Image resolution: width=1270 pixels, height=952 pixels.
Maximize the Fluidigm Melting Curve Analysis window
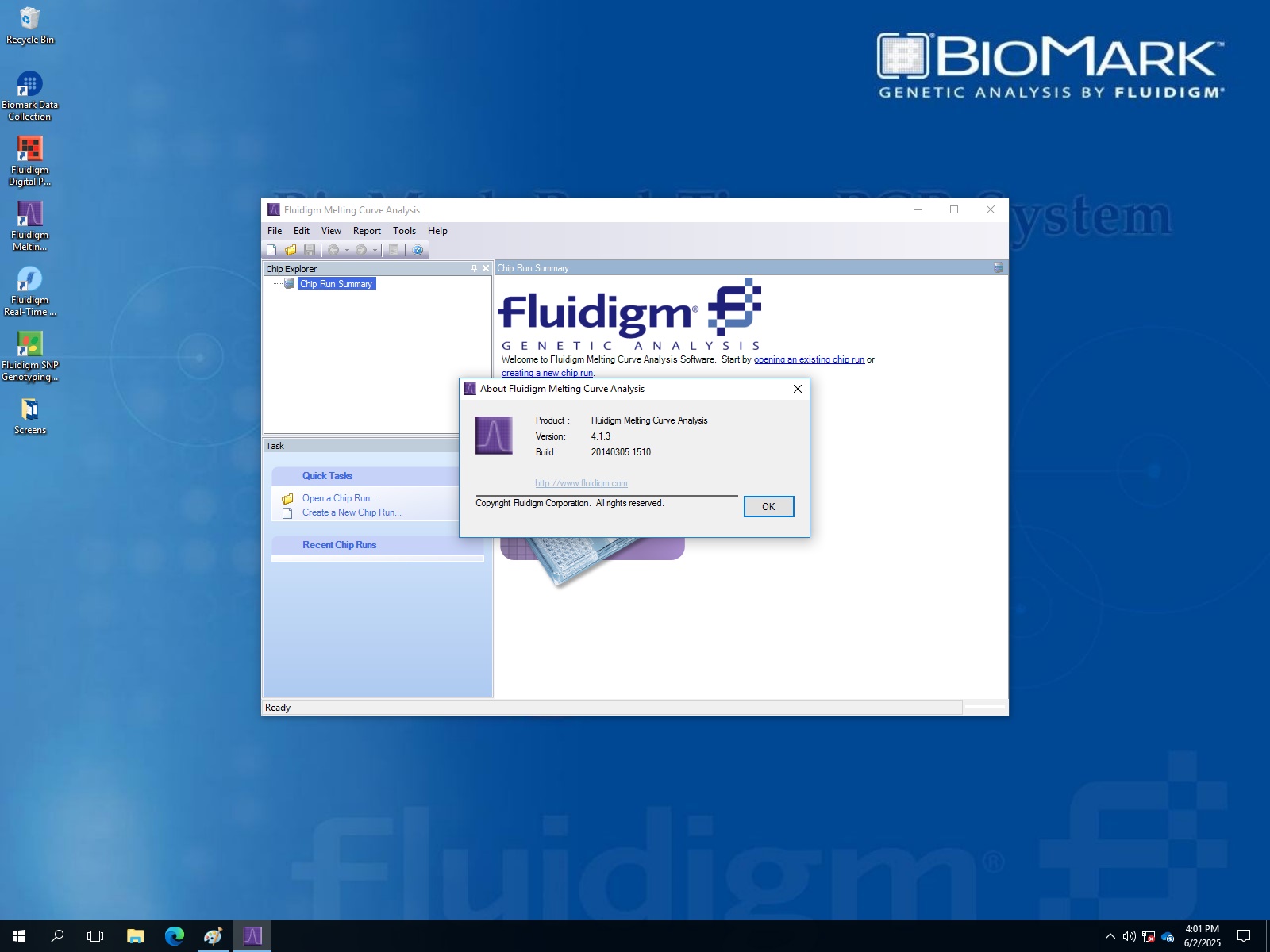954,209
